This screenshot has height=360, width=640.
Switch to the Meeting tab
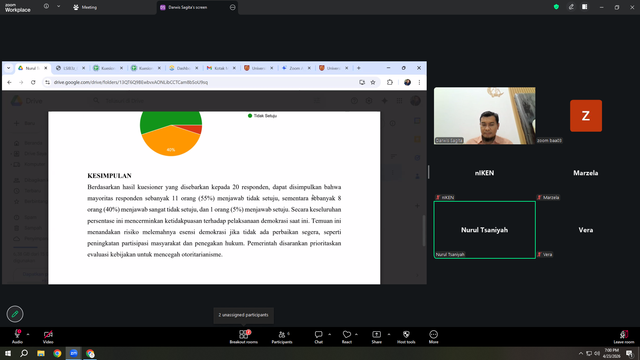tap(85, 7)
